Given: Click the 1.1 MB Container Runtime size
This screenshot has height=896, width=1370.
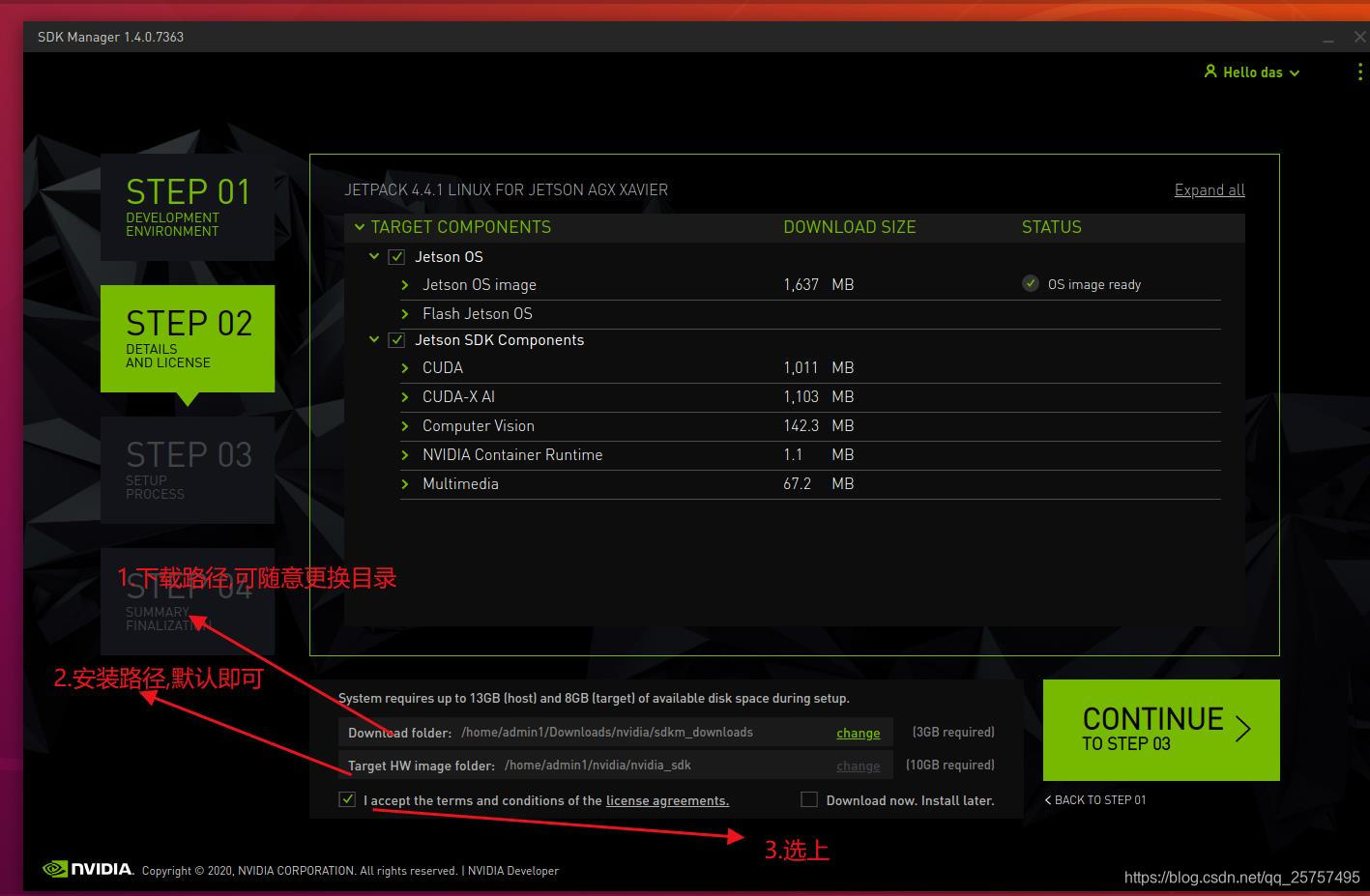Looking at the screenshot, I should tap(818, 454).
